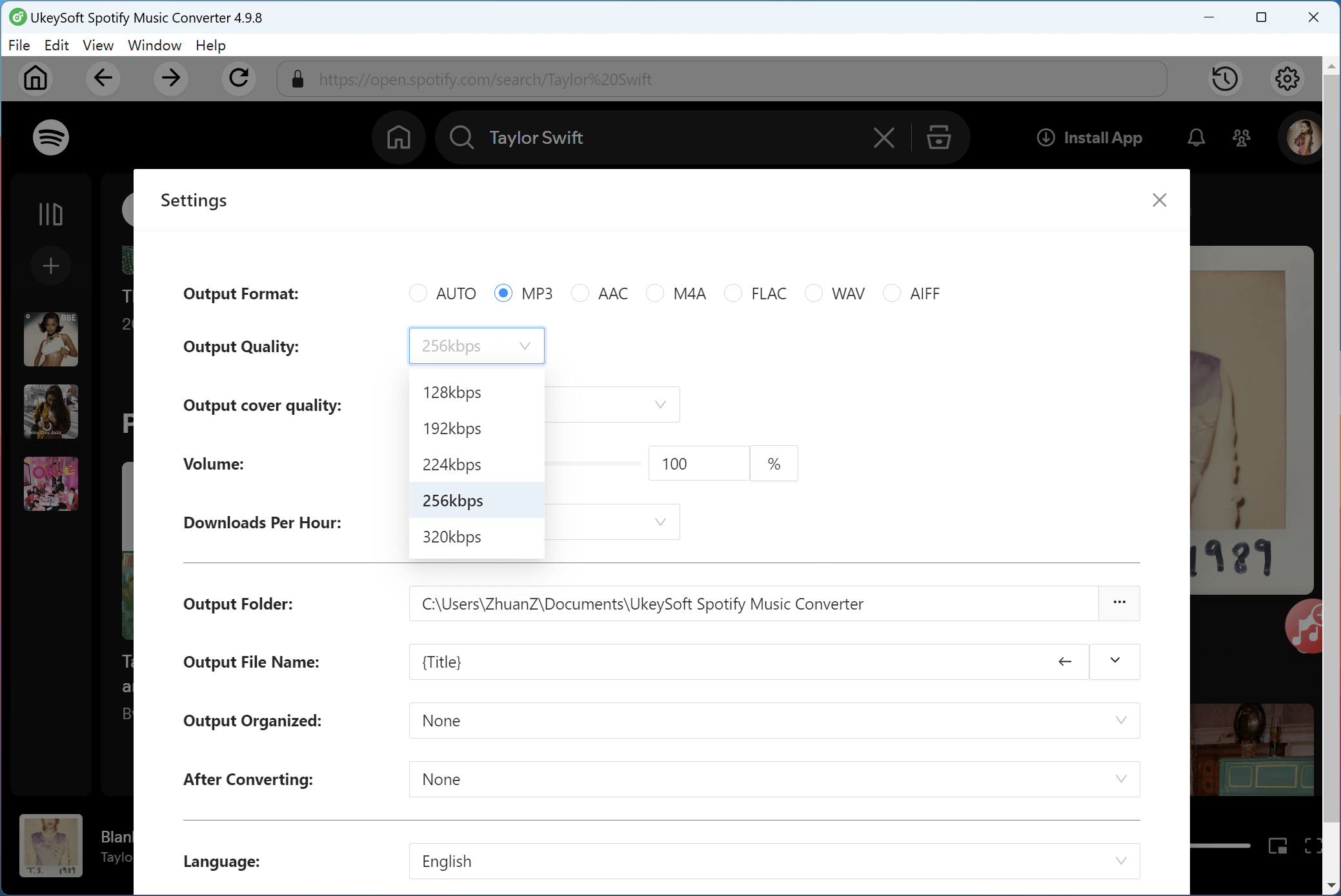Viewport: 1341px width, 896px height.
Task: Browse output folder with ellipsis button
Action: point(1119,603)
